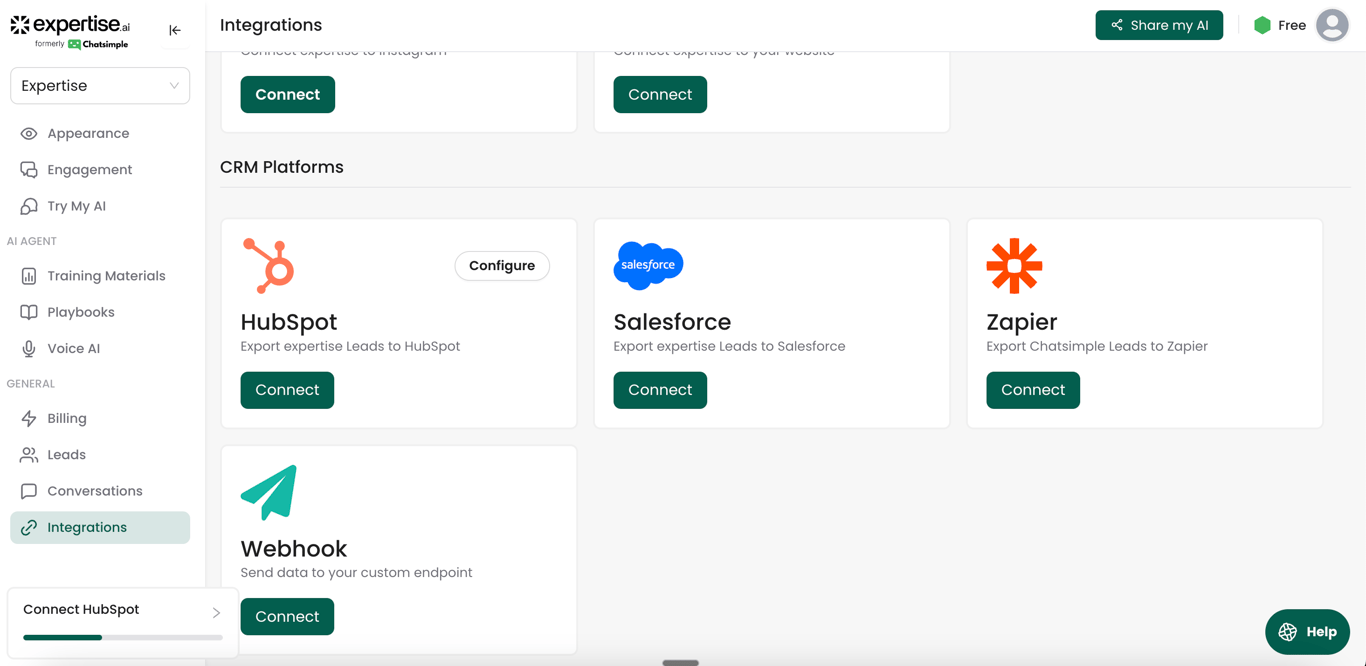1366x666 pixels.
Task: Connect Webhook
Action: tap(287, 617)
